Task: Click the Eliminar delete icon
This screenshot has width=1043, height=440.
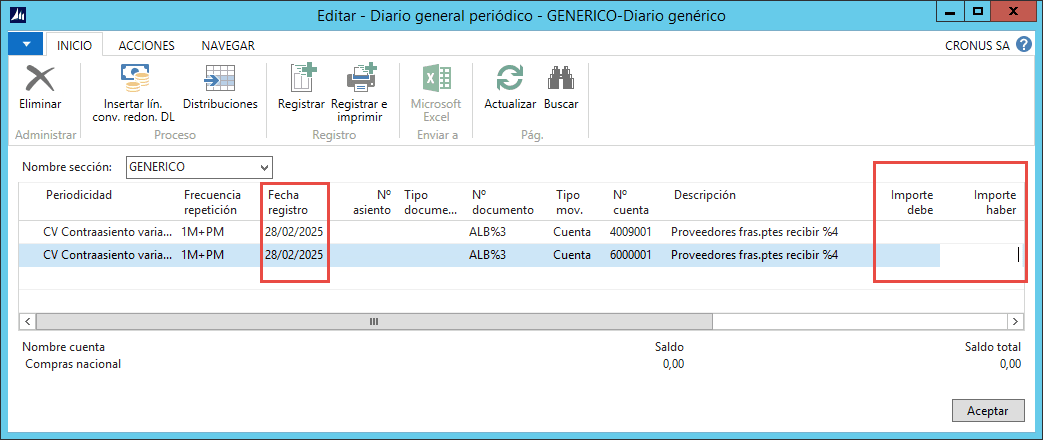Action: pyautogui.click(x=40, y=79)
